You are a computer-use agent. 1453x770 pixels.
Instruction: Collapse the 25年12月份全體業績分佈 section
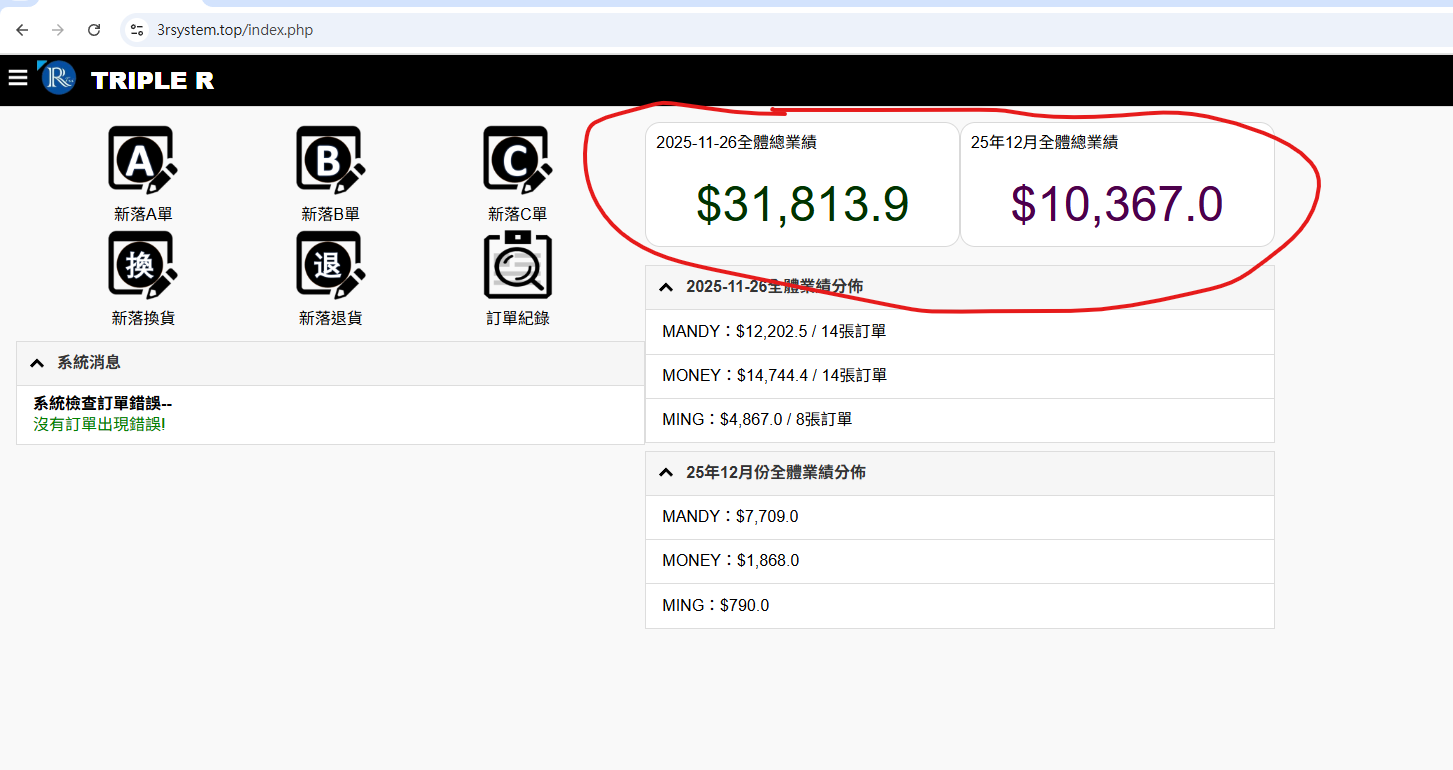point(666,473)
